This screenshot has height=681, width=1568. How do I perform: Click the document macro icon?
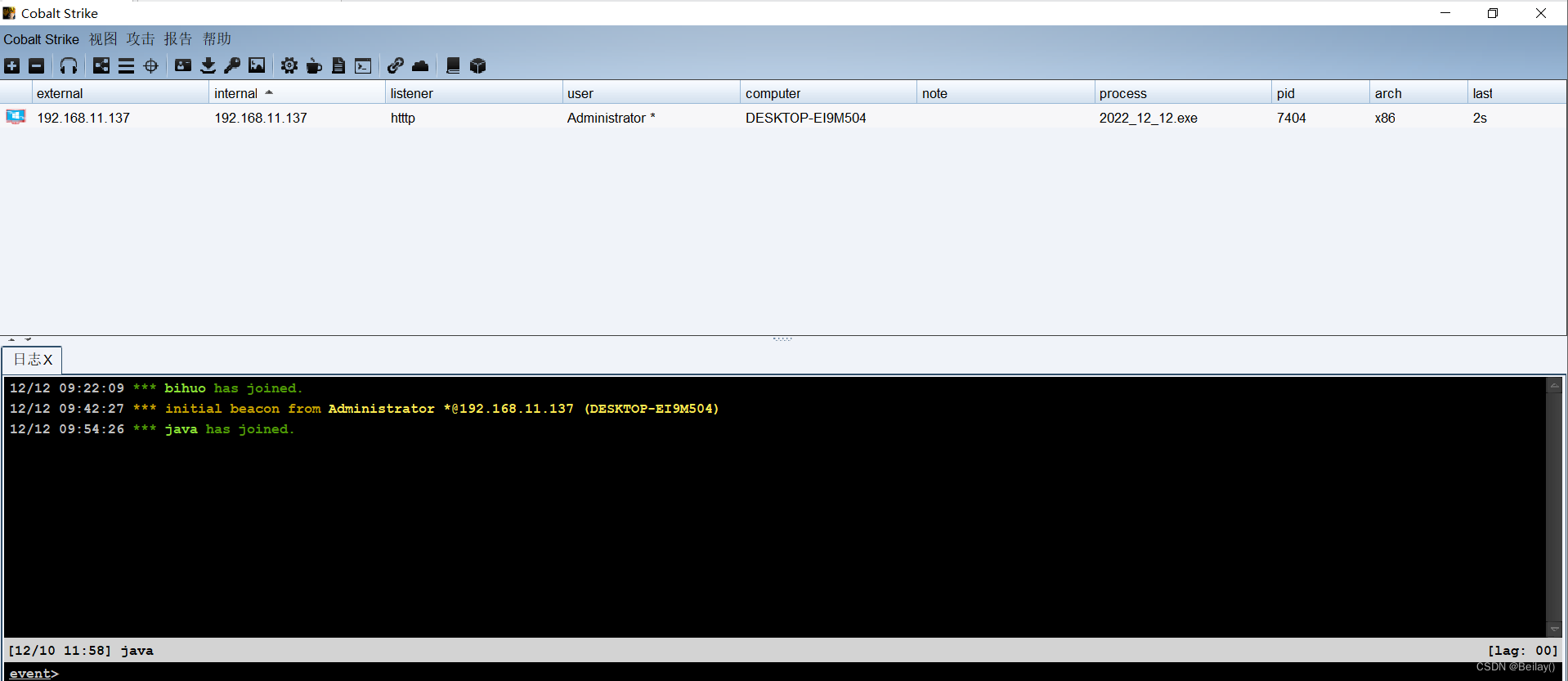tap(338, 66)
